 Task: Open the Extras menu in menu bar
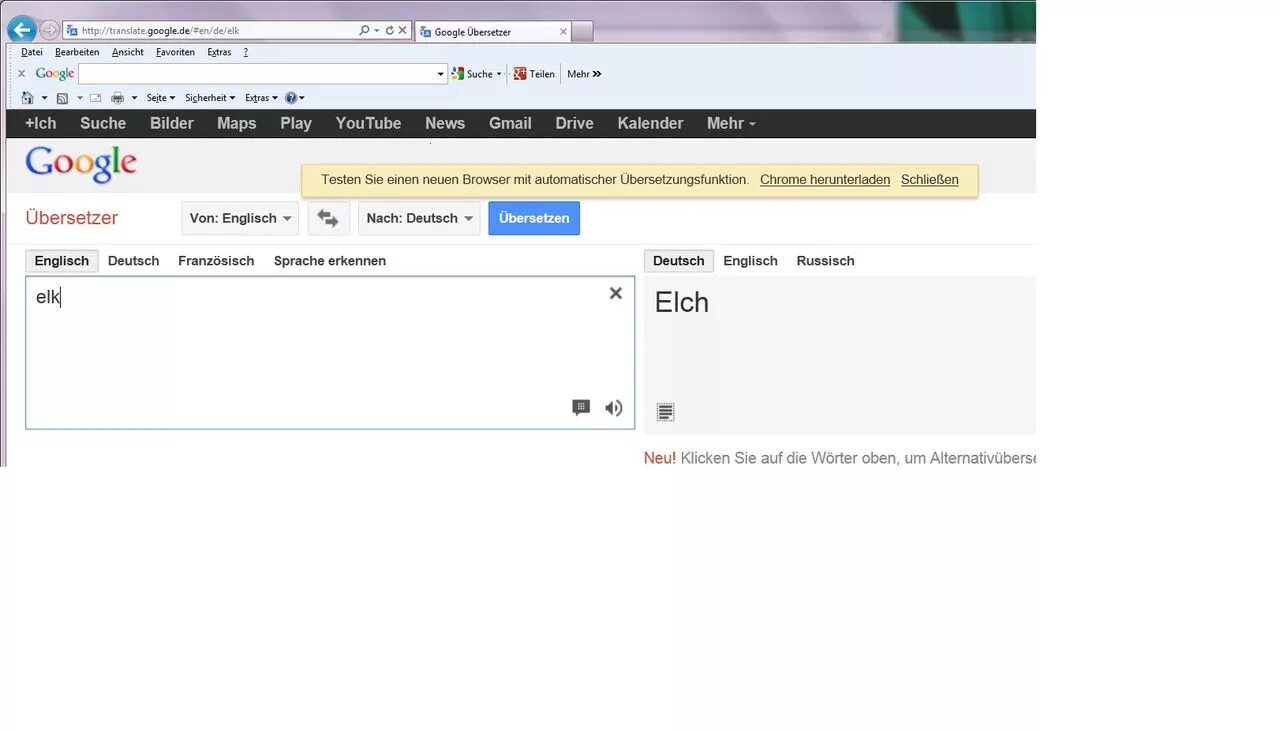coord(219,52)
